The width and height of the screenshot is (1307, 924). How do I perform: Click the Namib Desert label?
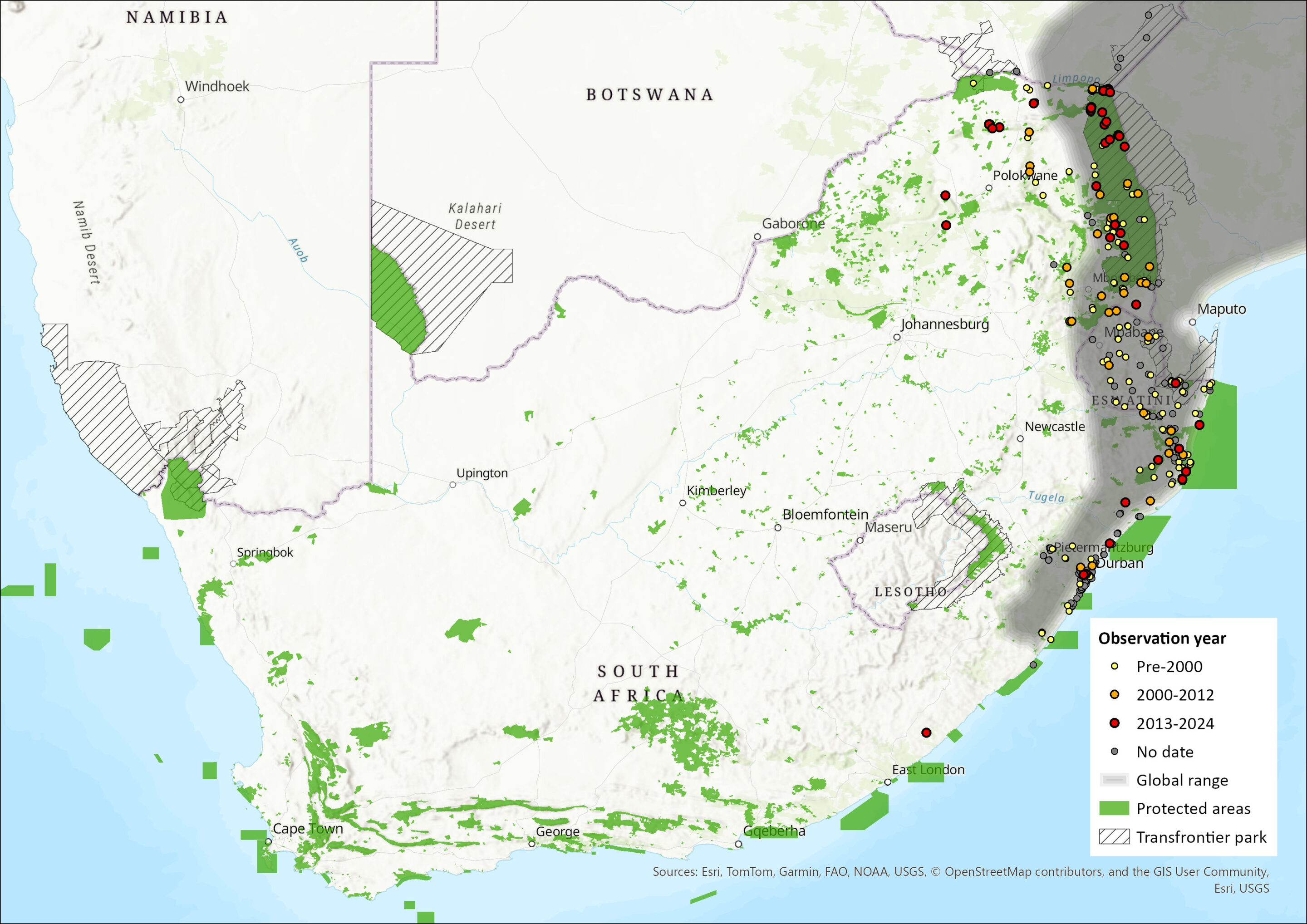pos(87,242)
